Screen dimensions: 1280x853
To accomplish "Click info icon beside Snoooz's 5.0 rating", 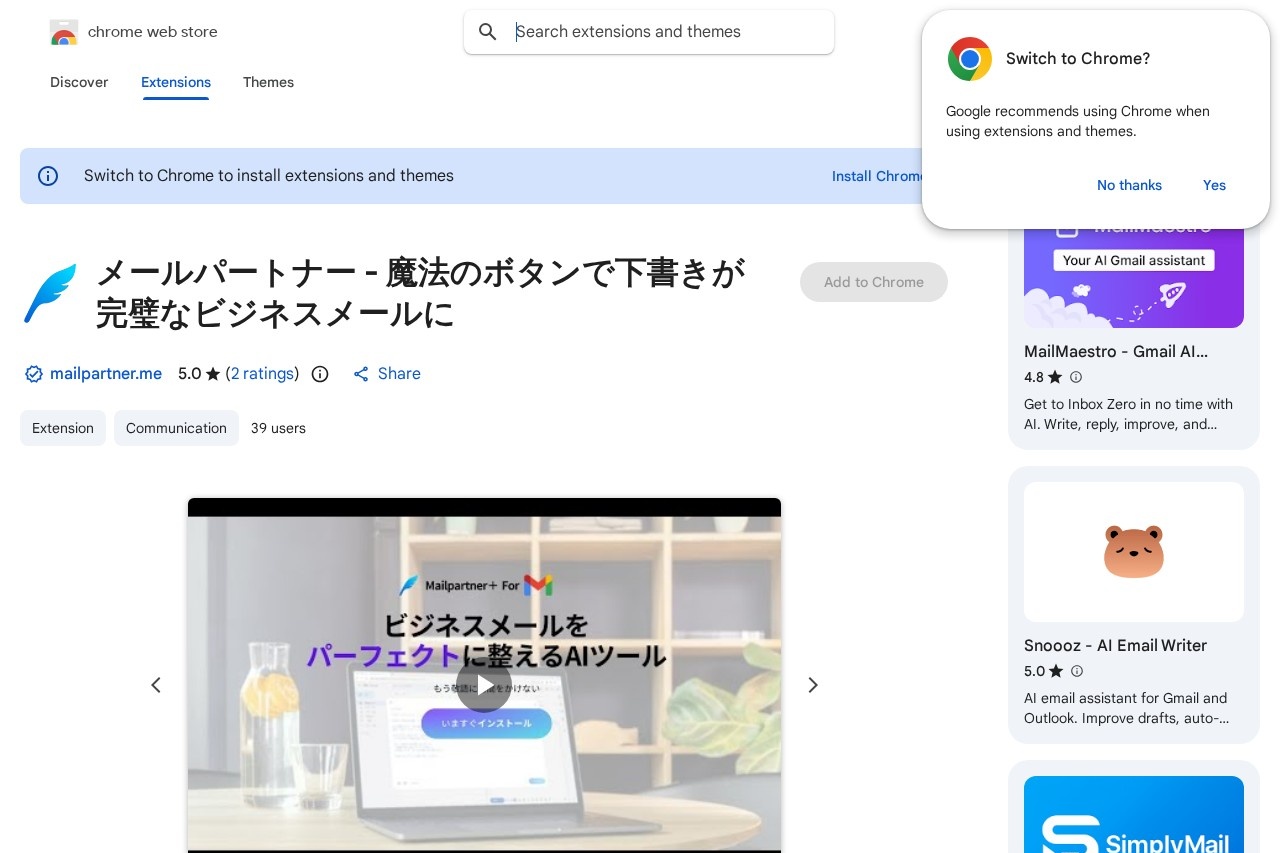I will [1077, 671].
